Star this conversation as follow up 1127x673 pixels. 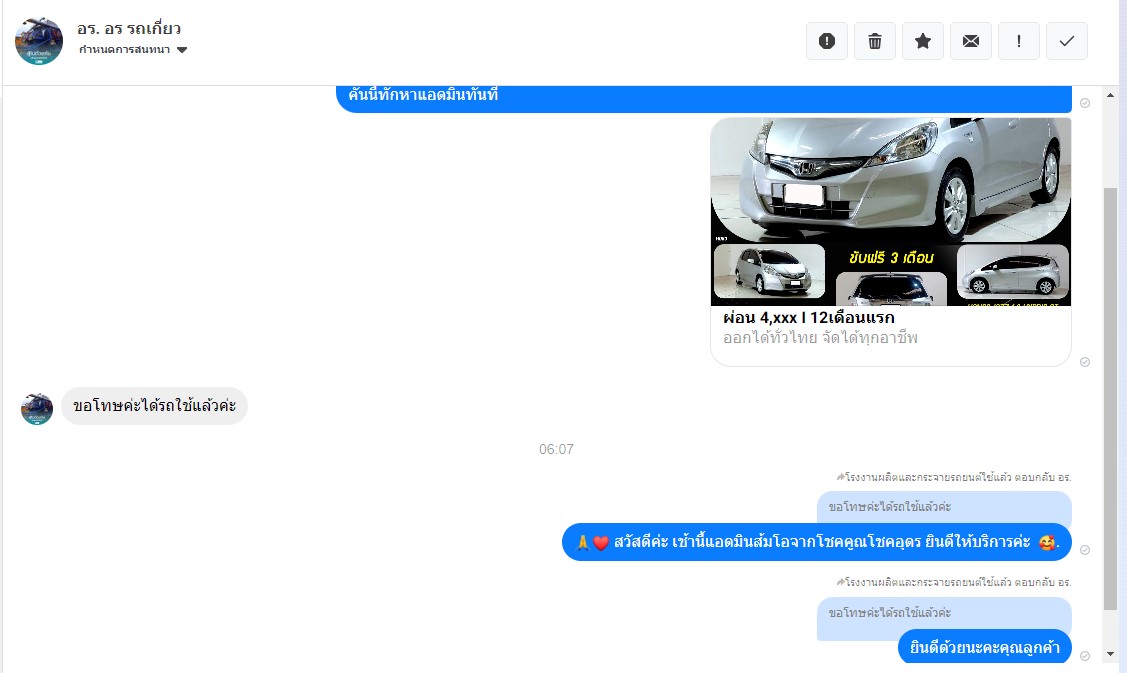pyautogui.click(x=923, y=41)
